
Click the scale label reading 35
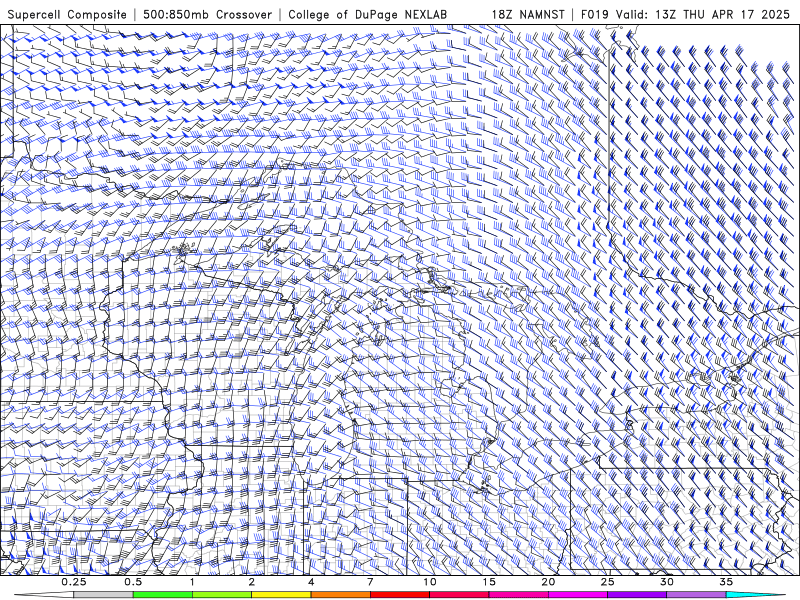726,582
